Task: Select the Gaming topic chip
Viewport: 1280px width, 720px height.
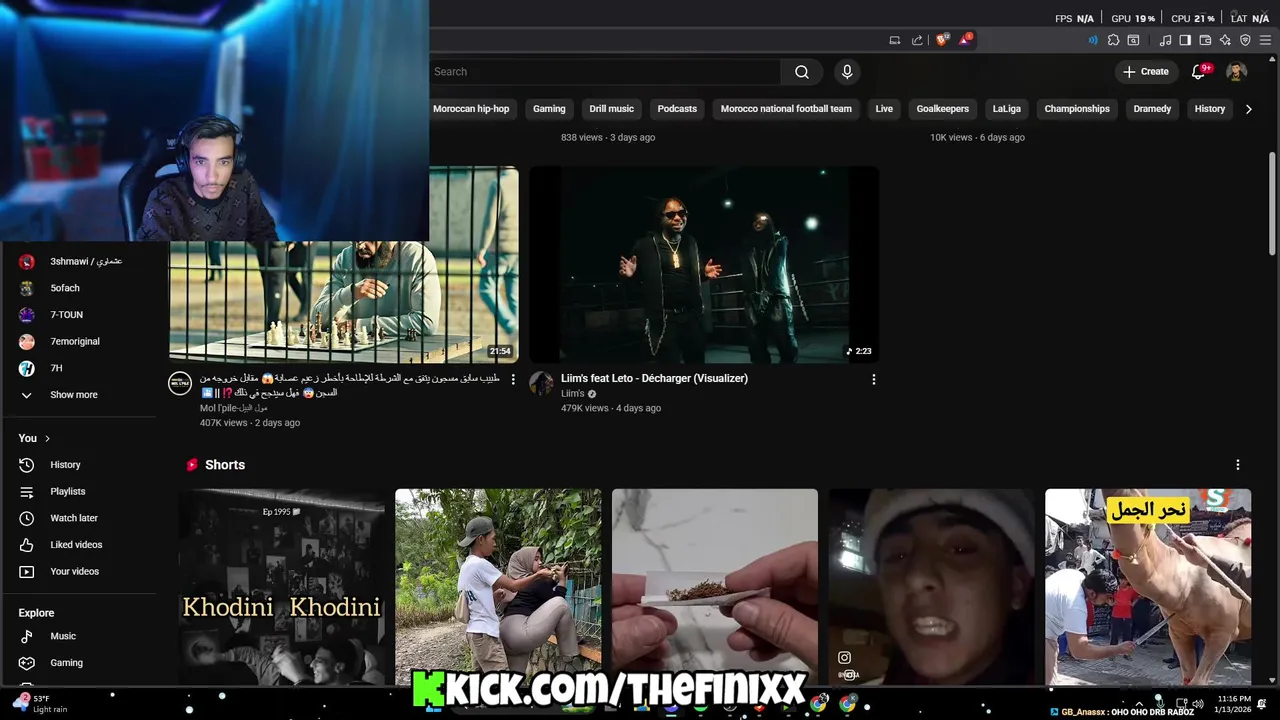Action: [549, 109]
